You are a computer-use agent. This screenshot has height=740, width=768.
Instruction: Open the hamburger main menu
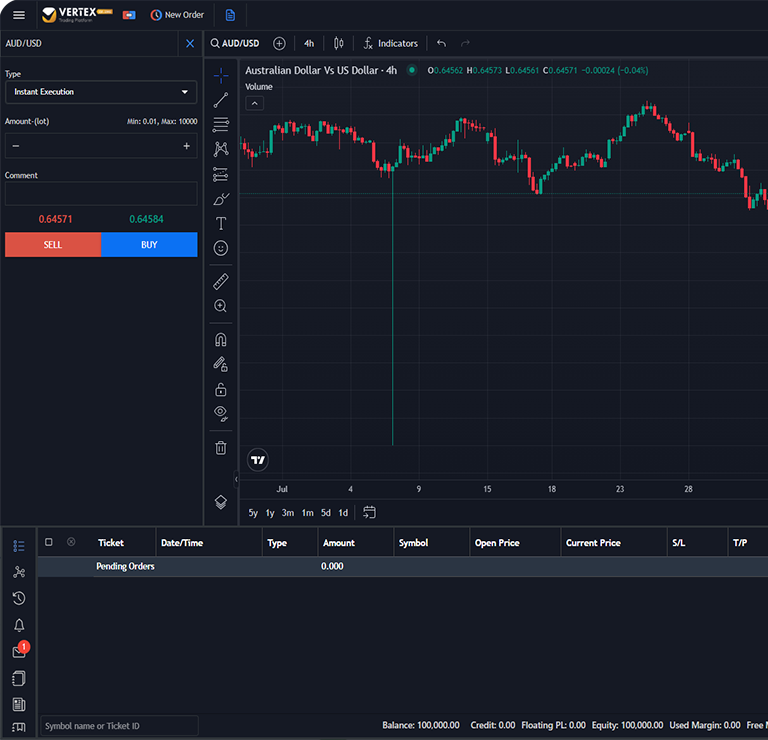coord(19,15)
